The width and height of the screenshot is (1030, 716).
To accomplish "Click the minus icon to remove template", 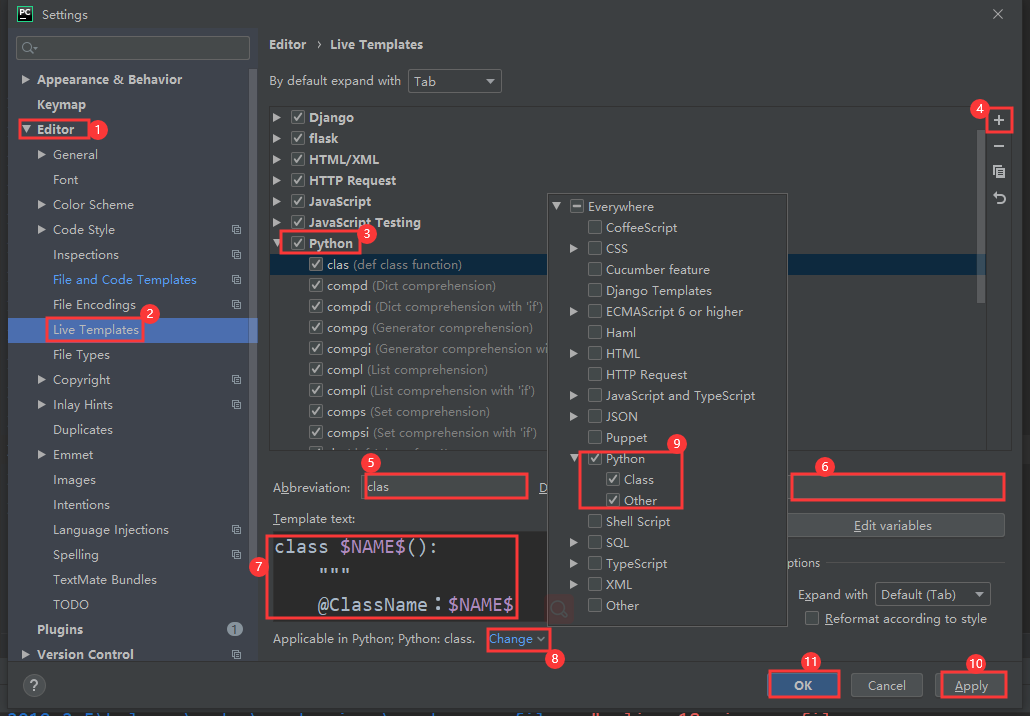I will [x=998, y=146].
